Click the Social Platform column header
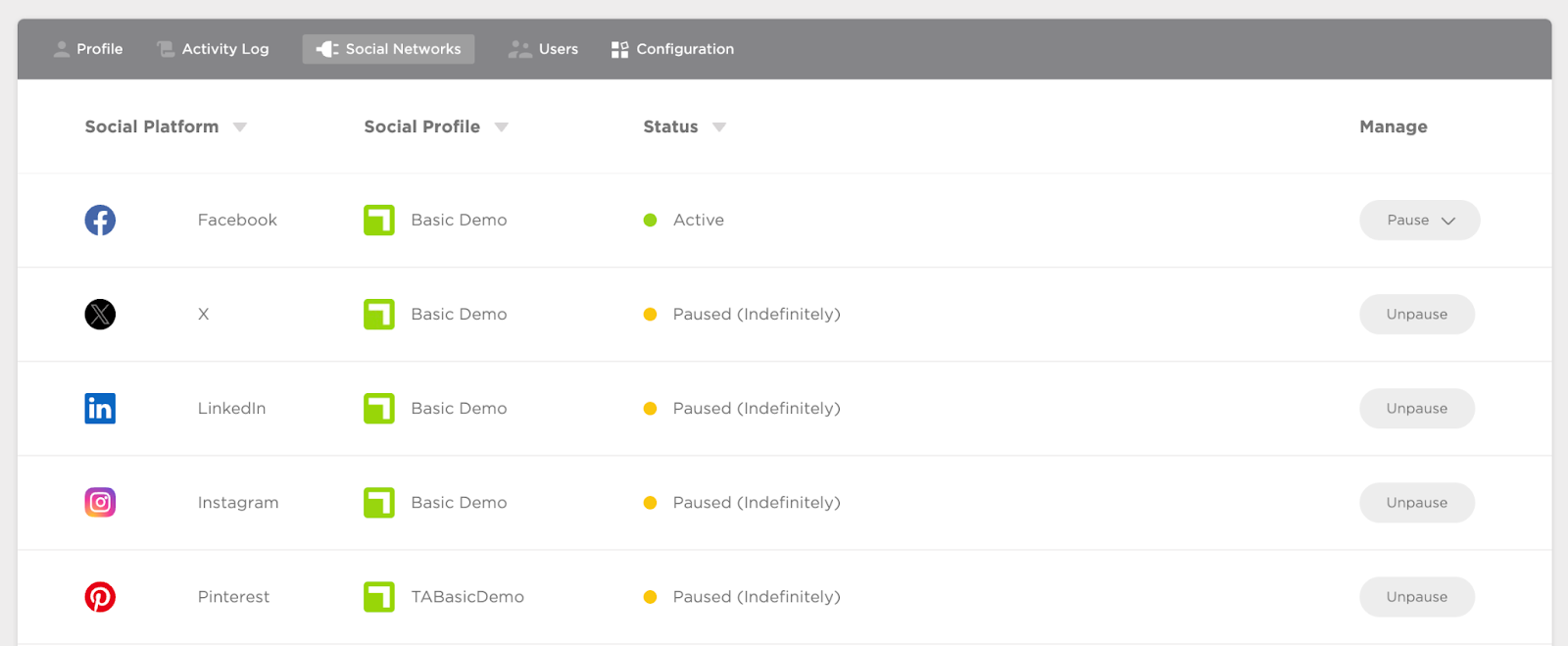 [152, 127]
